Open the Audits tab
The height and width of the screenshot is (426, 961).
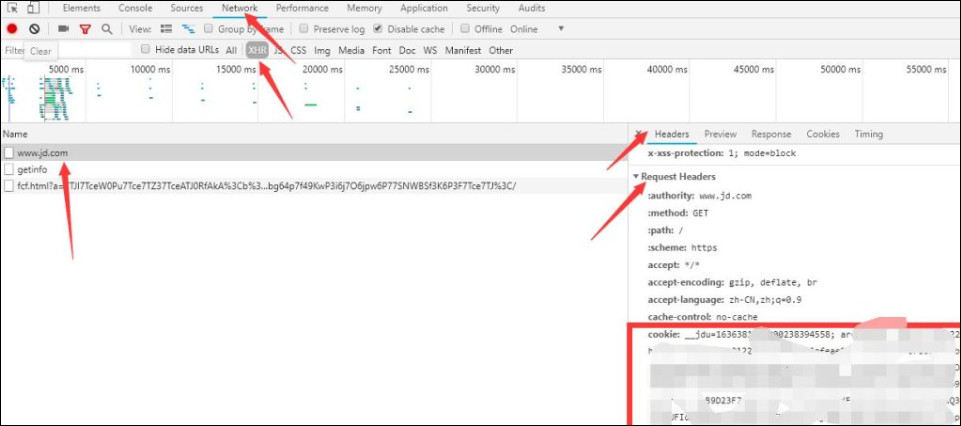click(531, 9)
